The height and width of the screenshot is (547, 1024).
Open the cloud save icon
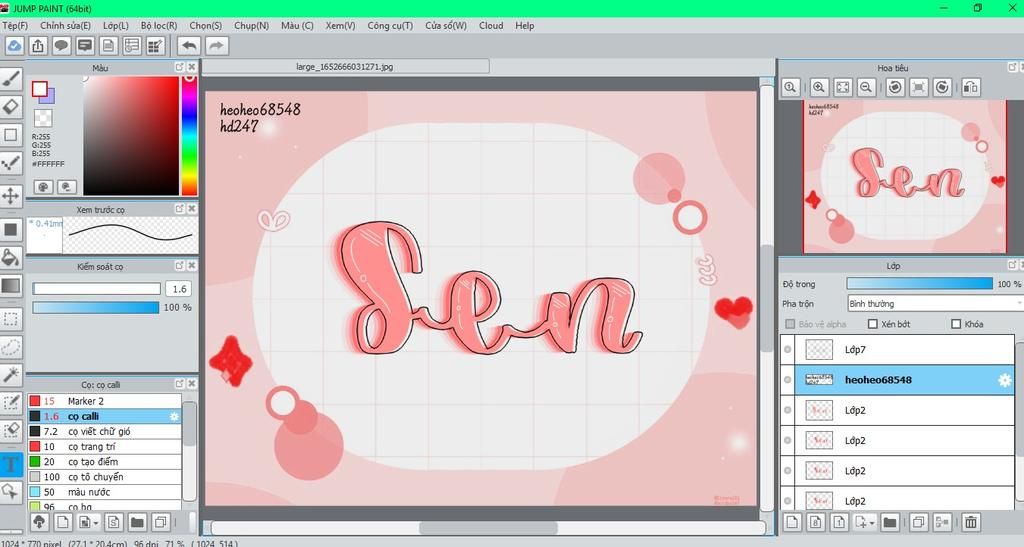point(14,45)
